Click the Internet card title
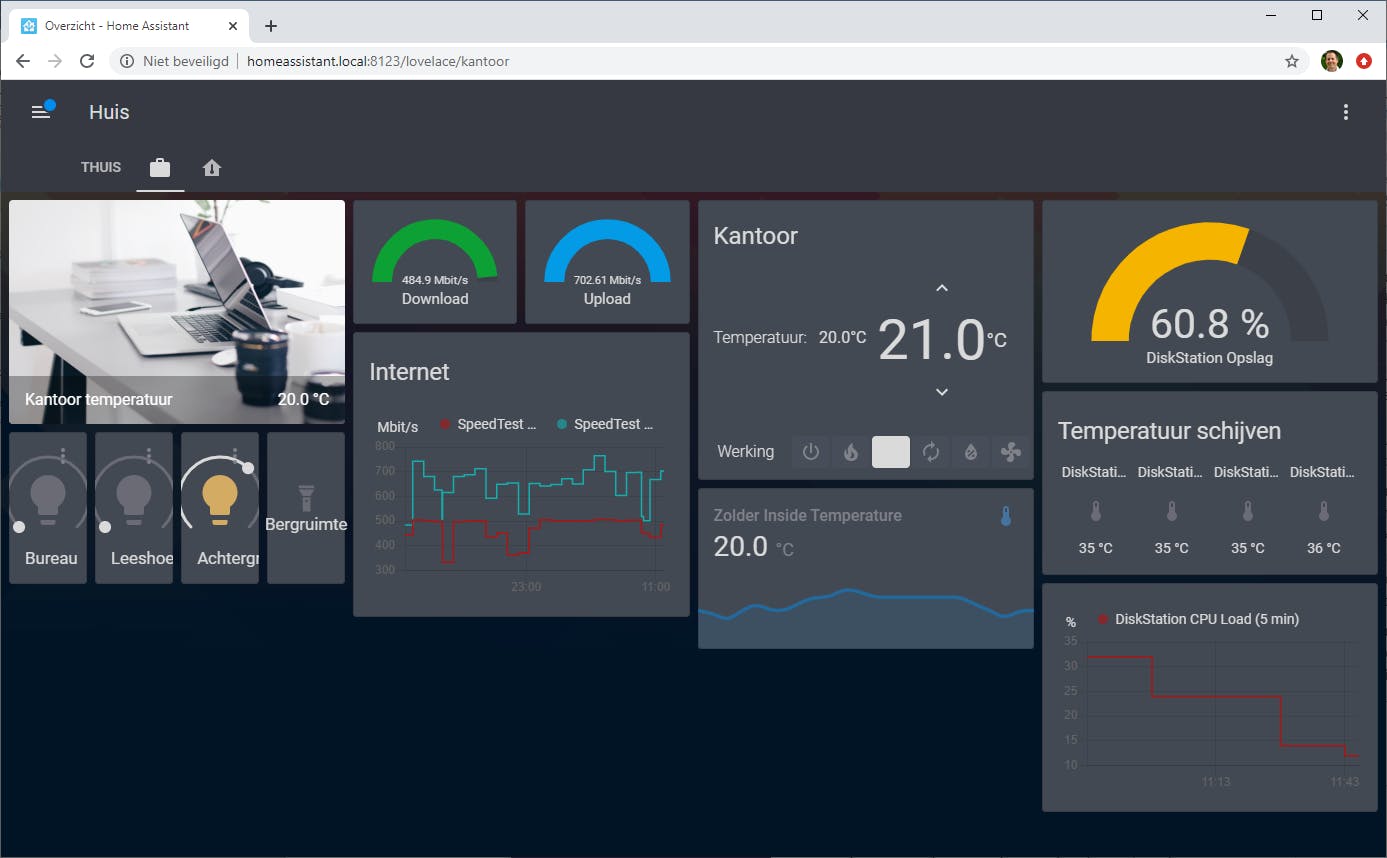Image resolution: width=1387 pixels, height=858 pixels. [409, 372]
